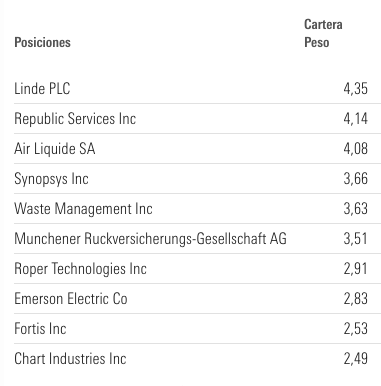This screenshot has width=381, height=386.
Task: Sort by Cartera Peso column header
Action: coord(323,33)
